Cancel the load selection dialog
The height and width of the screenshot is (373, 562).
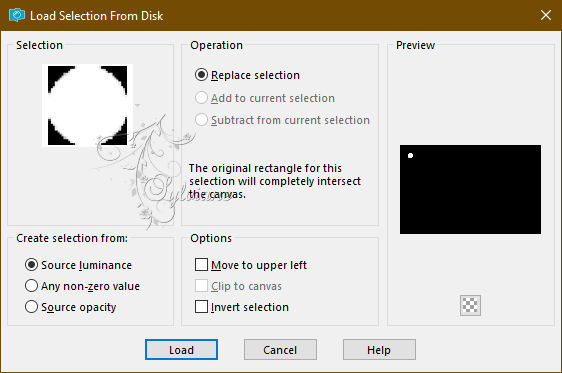coord(280,350)
